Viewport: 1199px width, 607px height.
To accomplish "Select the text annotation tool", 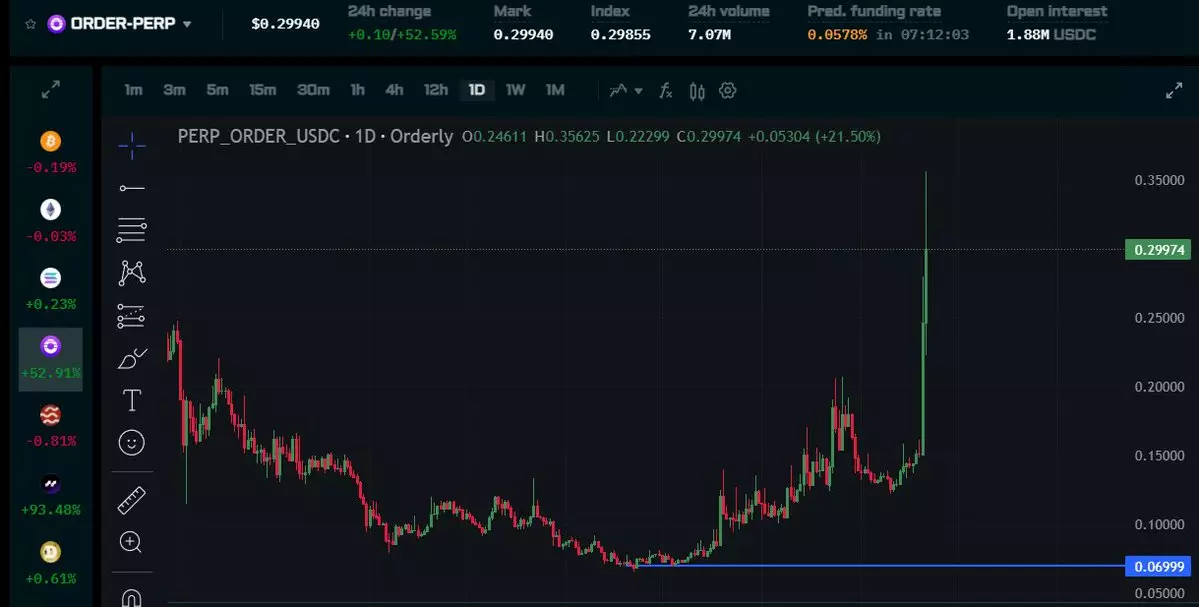I will point(131,401).
